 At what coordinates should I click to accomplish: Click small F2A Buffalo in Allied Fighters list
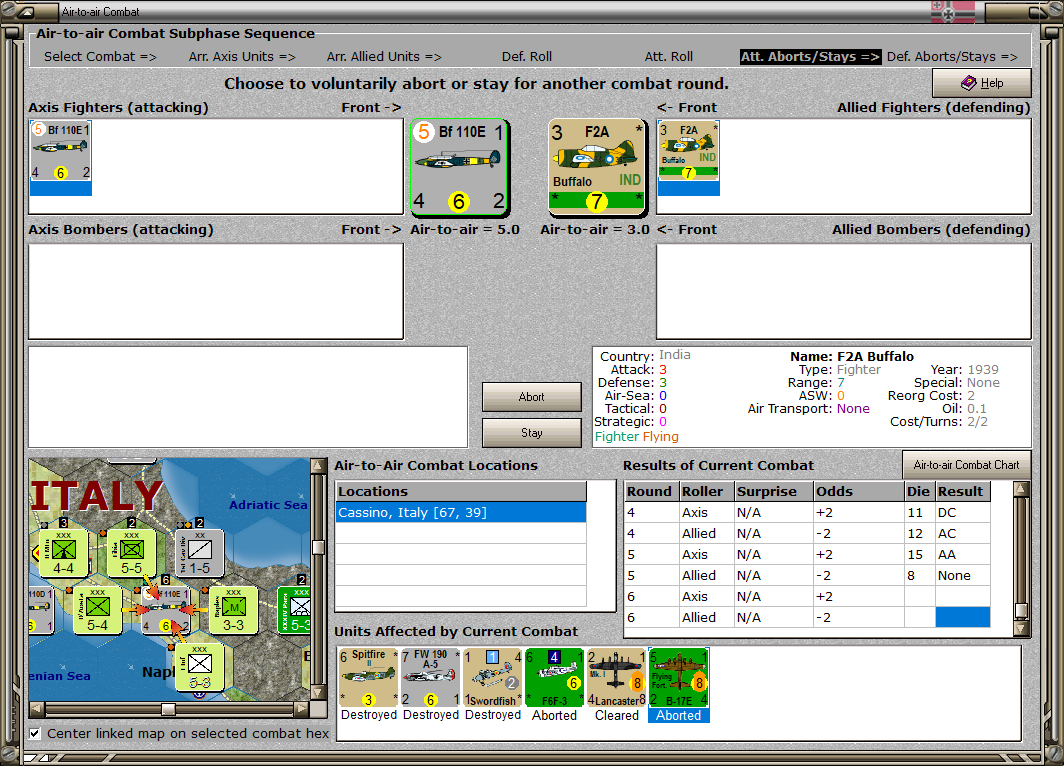tap(688, 152)
